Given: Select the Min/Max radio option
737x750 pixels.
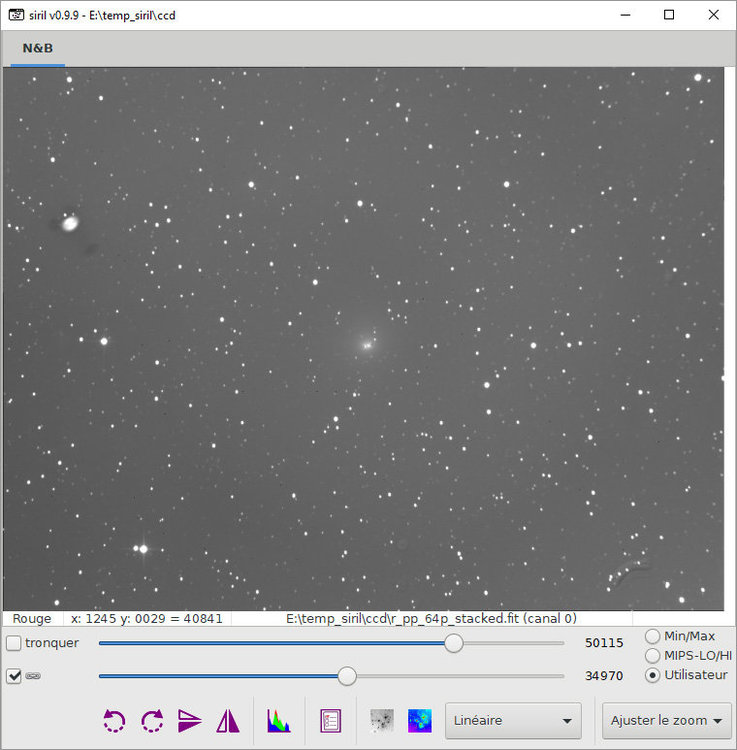Looking at the screenshot, I should [652, 636].
